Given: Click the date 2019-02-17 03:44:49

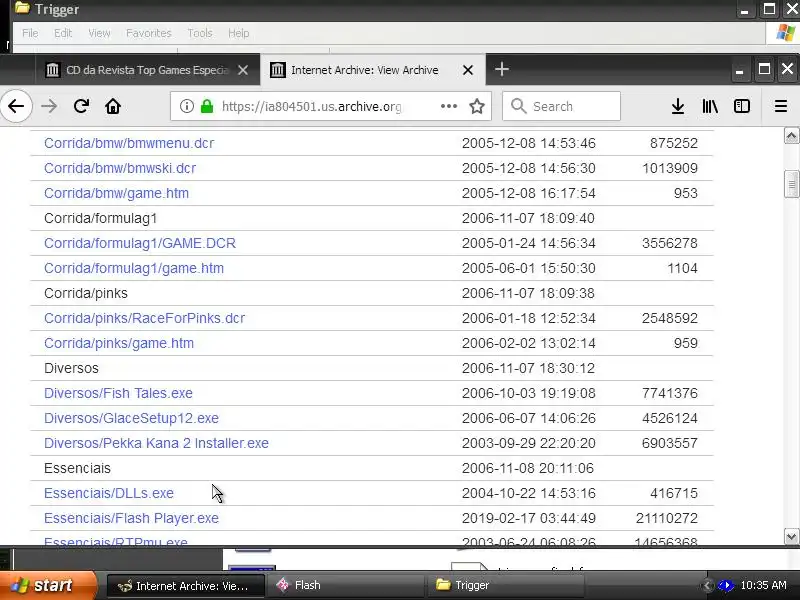Looking at the screenshot, I should click(529, 518).
